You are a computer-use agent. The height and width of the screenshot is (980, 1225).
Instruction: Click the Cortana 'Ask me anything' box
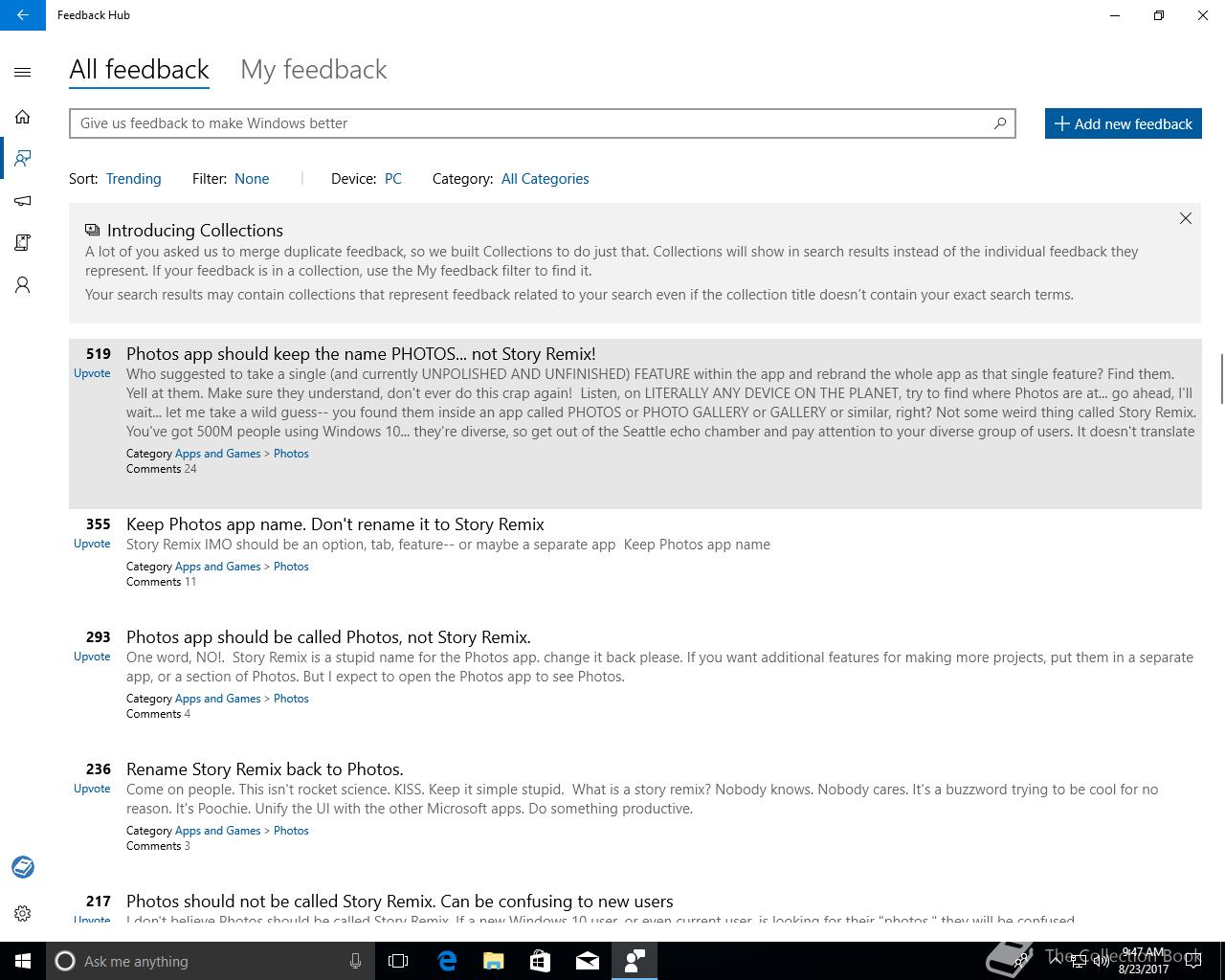tap(209, 961)
